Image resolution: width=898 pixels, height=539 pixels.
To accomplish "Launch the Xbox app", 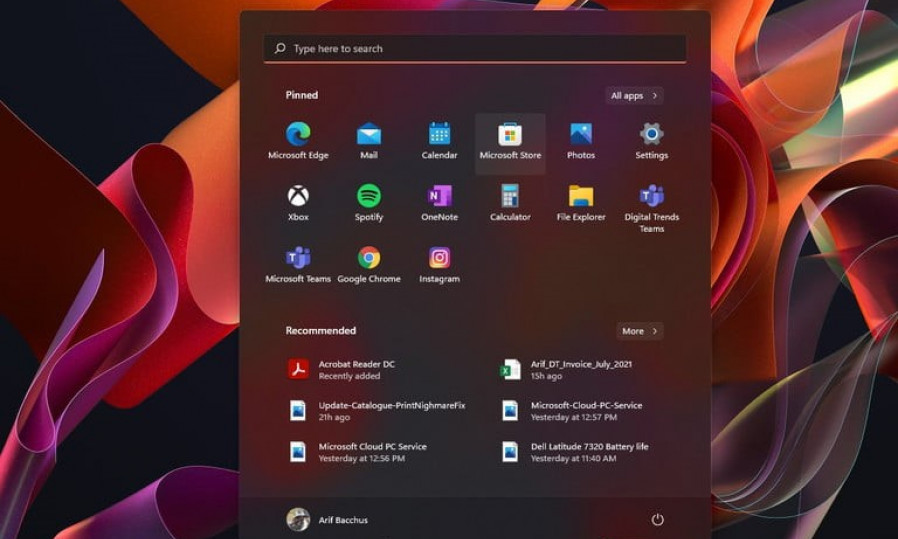I will (x=298, y=204).
